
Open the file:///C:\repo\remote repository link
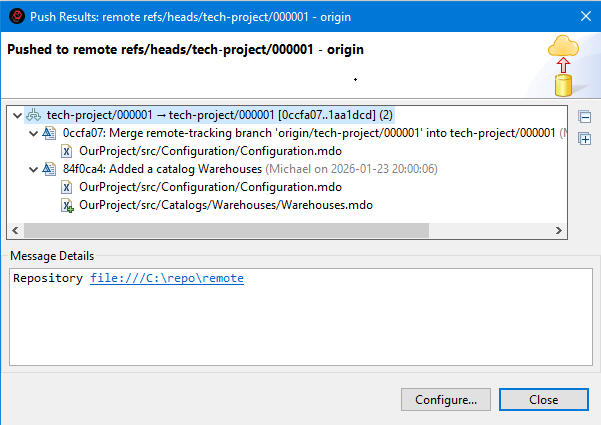tap(166, 278)
